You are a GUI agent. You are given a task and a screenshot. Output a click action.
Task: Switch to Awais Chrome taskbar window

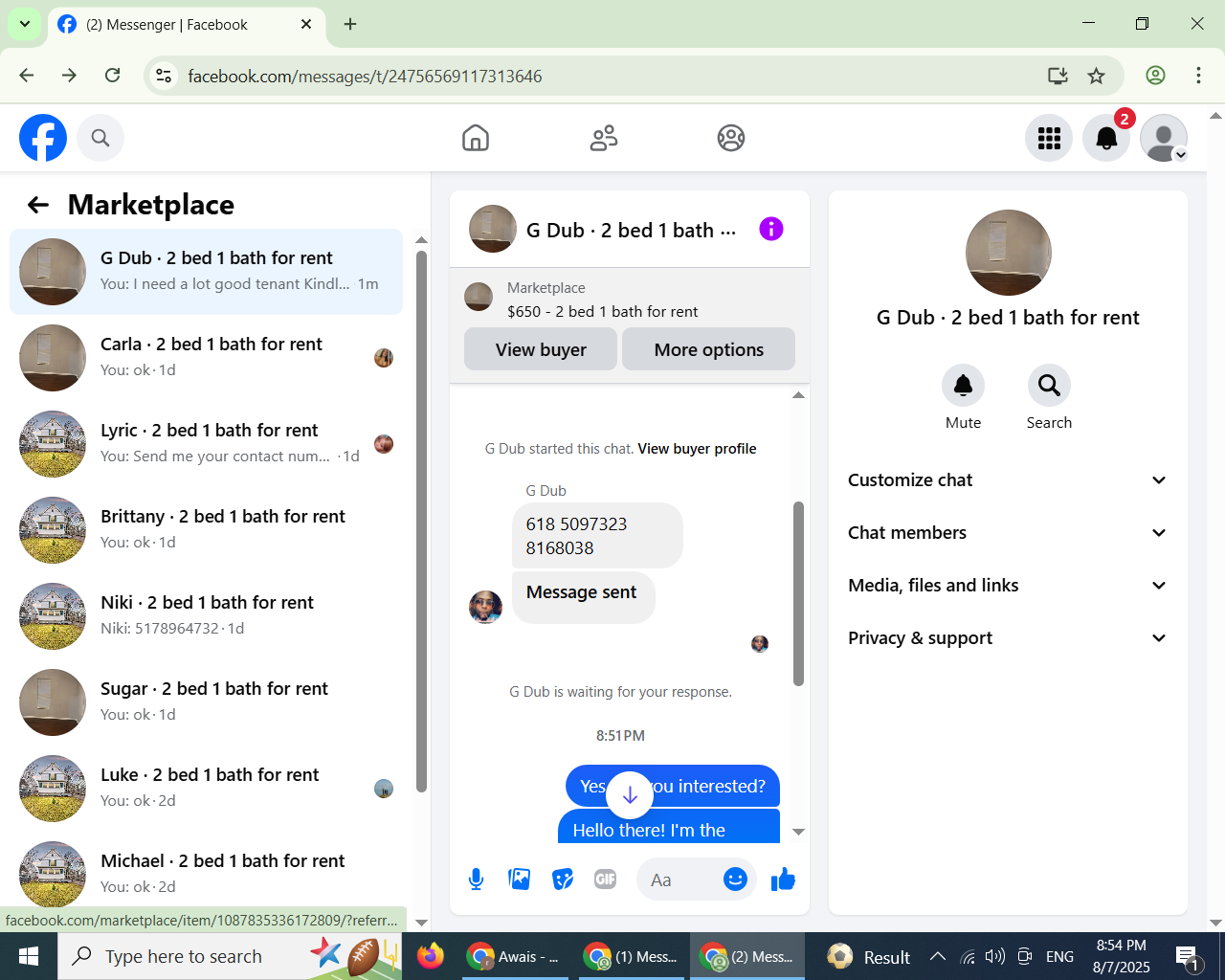(x=512, y=956)
